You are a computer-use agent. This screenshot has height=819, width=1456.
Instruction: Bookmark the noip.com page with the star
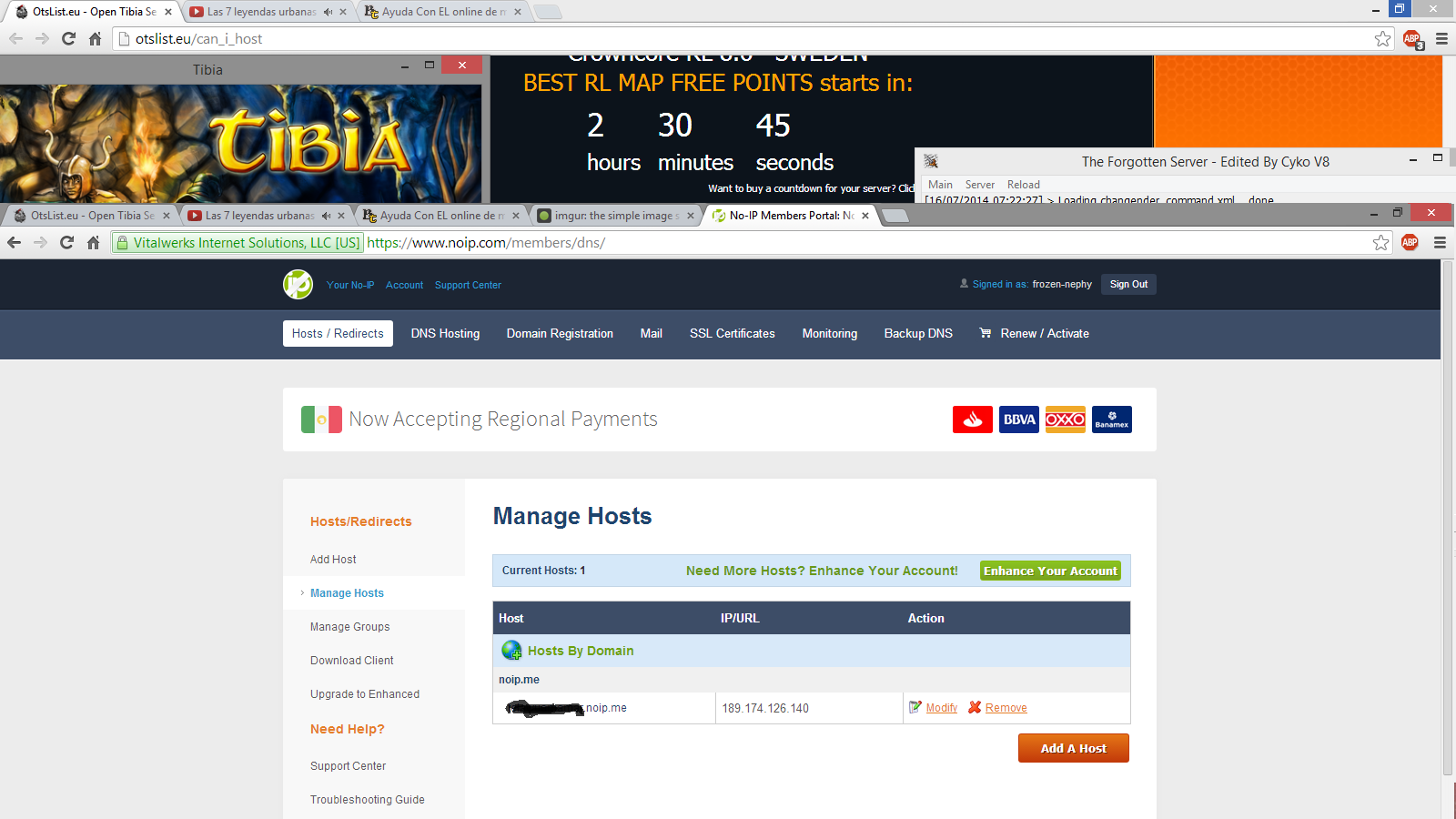coord(1381,242)
